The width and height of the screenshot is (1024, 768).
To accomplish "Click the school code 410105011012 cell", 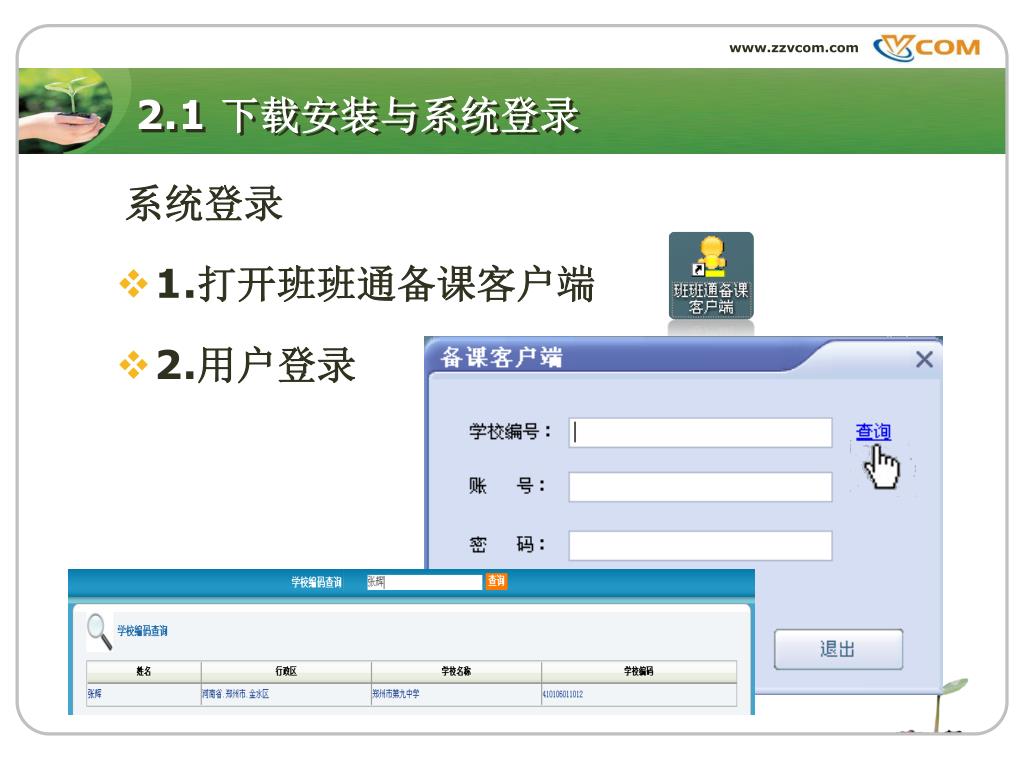I will tap(639, 694).
